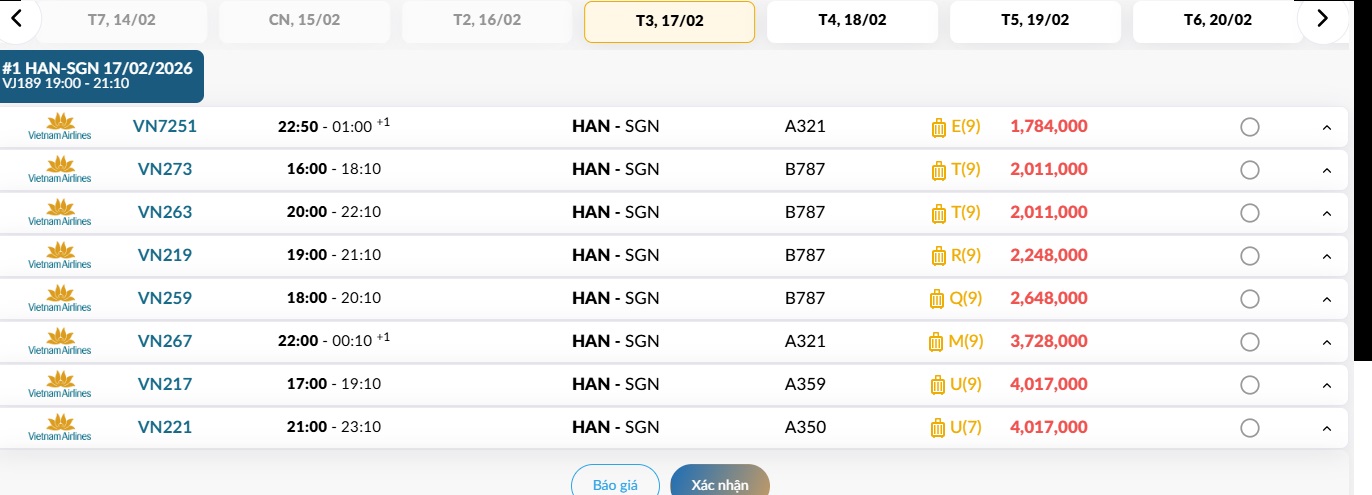Switch to the T4, 18/02 date tab

[852, 21]
